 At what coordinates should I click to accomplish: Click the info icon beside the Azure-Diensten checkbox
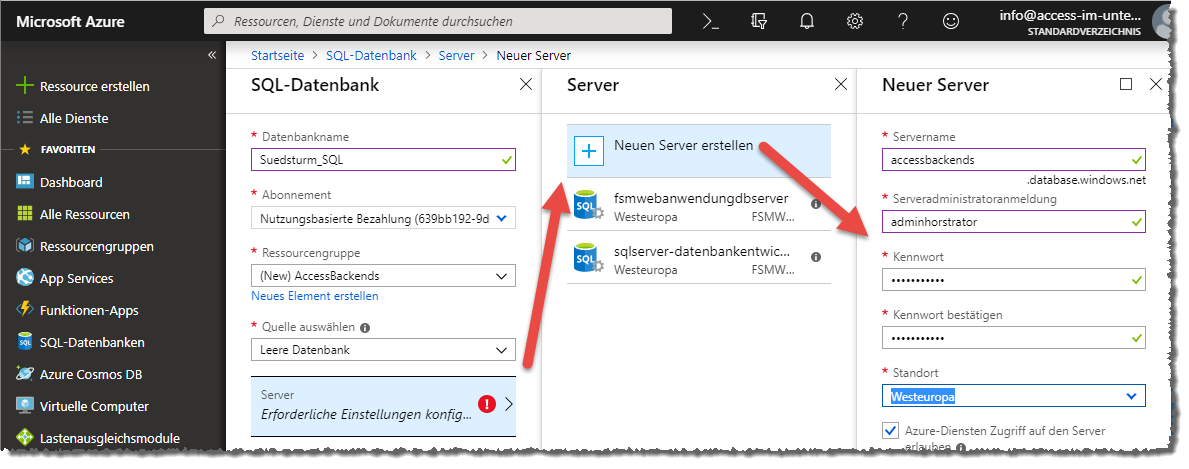[961, 448]
